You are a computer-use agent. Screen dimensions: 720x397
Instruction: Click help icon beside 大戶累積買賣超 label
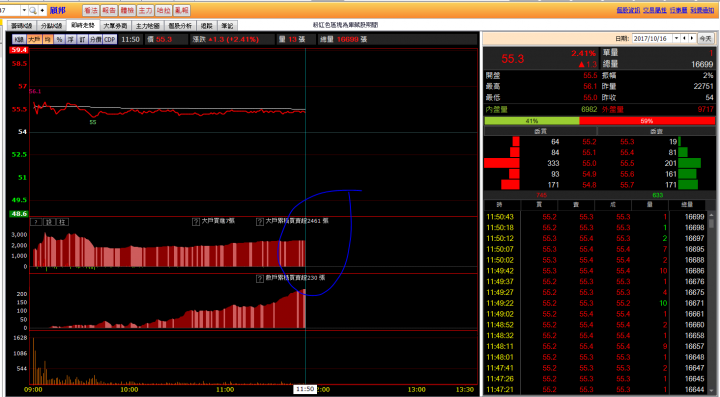(260, 221)
